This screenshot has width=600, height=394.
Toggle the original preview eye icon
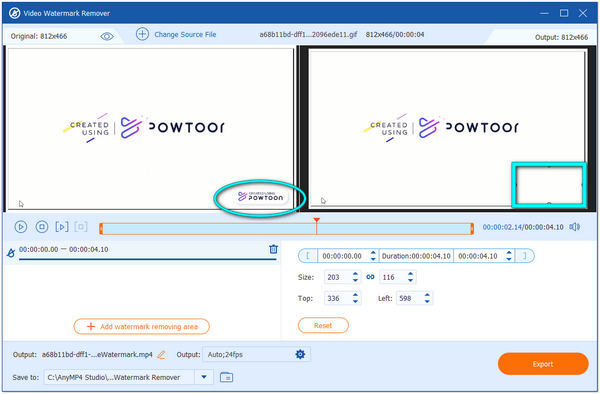click(x=107, y=36)
